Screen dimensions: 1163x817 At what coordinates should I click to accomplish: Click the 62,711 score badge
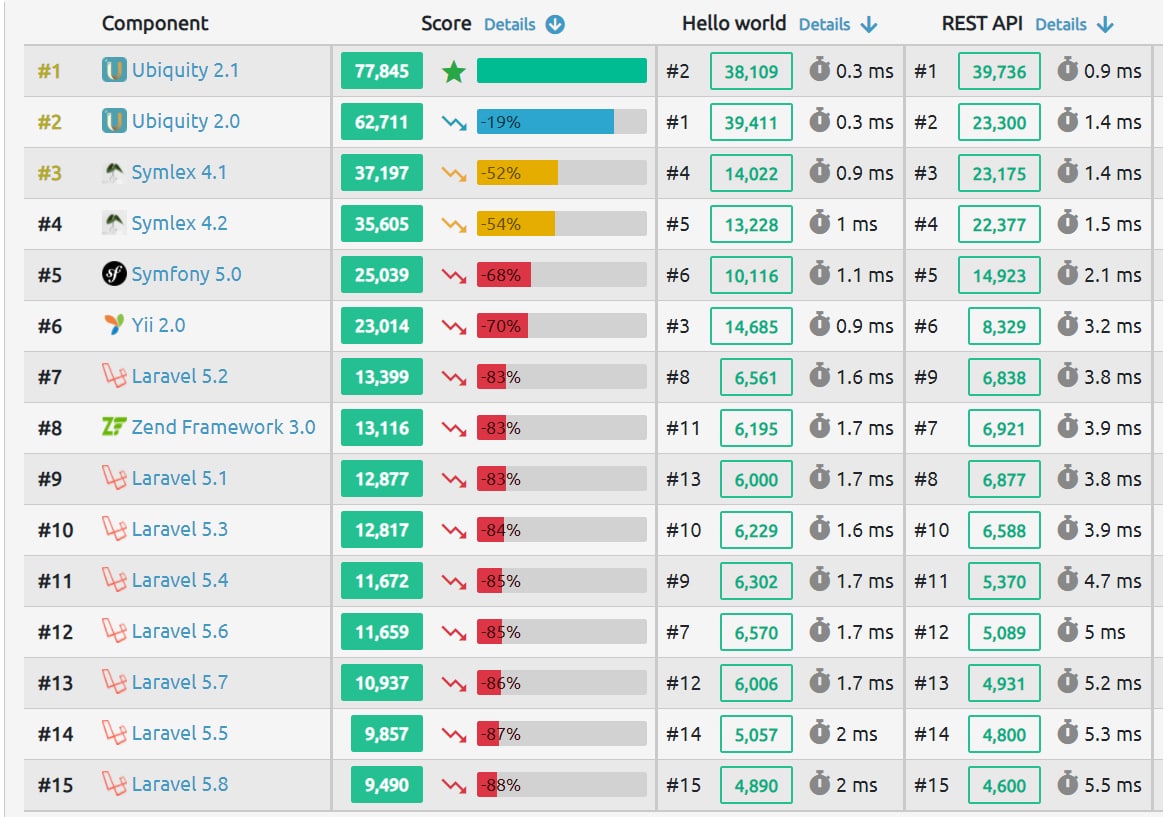pyautogui.click(x=381, y=122)
